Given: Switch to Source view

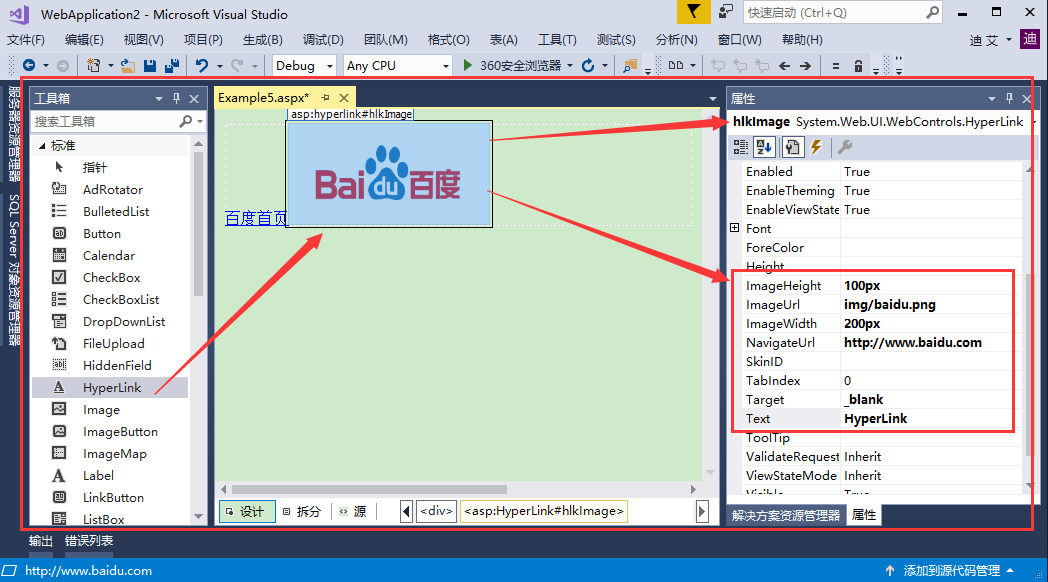Looking at the screenshot, I should (353, 511).
